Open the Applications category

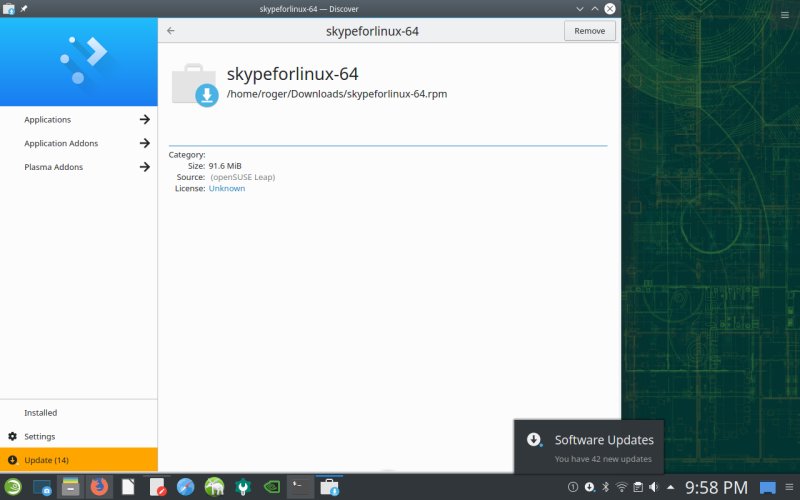click(47, 119)
